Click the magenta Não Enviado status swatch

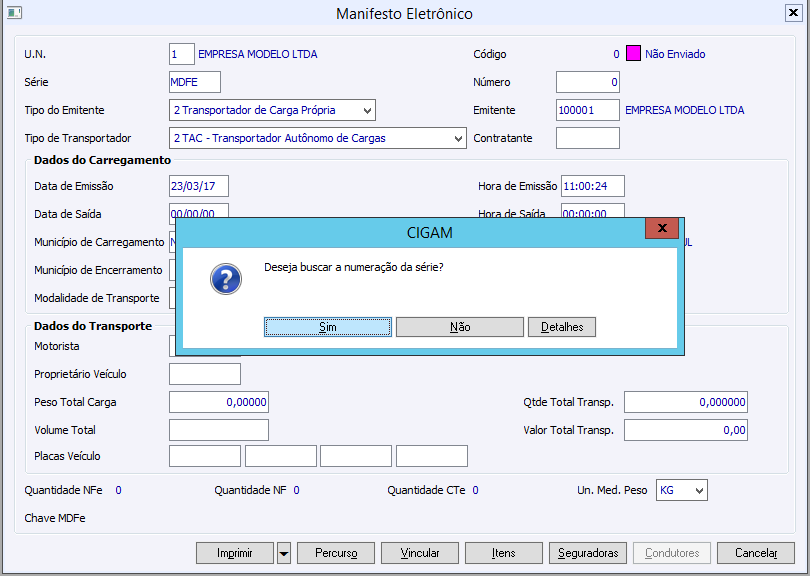(633, 54)
